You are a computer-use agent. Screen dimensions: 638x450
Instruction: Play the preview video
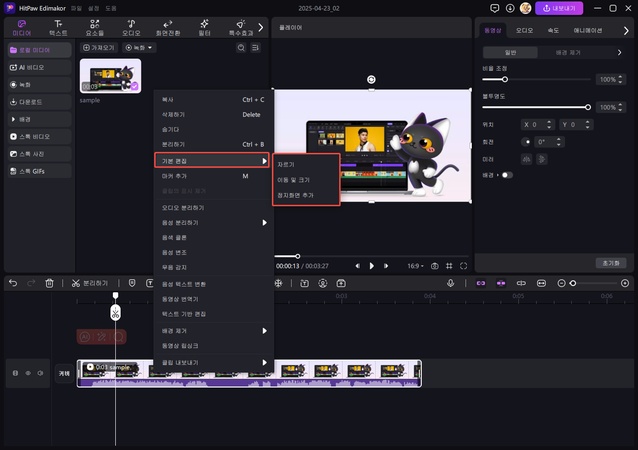(371, 266)
